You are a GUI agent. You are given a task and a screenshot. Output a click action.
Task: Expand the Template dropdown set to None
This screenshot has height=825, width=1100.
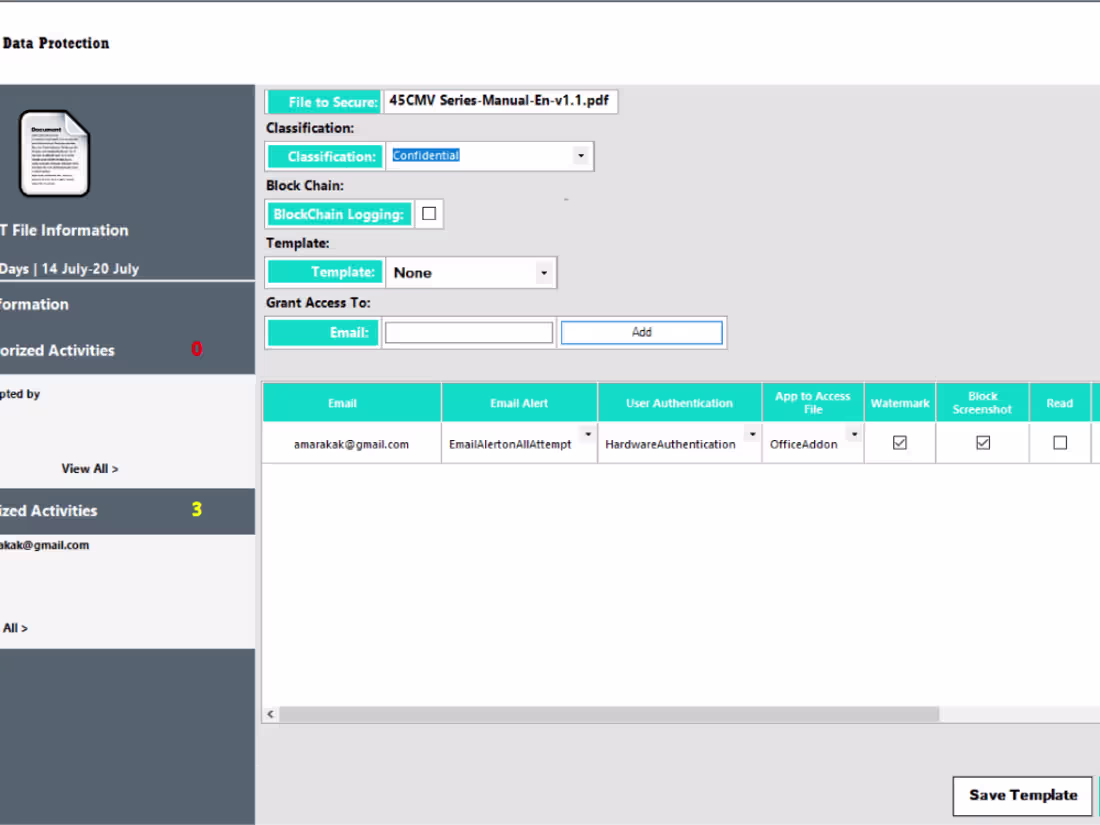(x=544, y=272)
